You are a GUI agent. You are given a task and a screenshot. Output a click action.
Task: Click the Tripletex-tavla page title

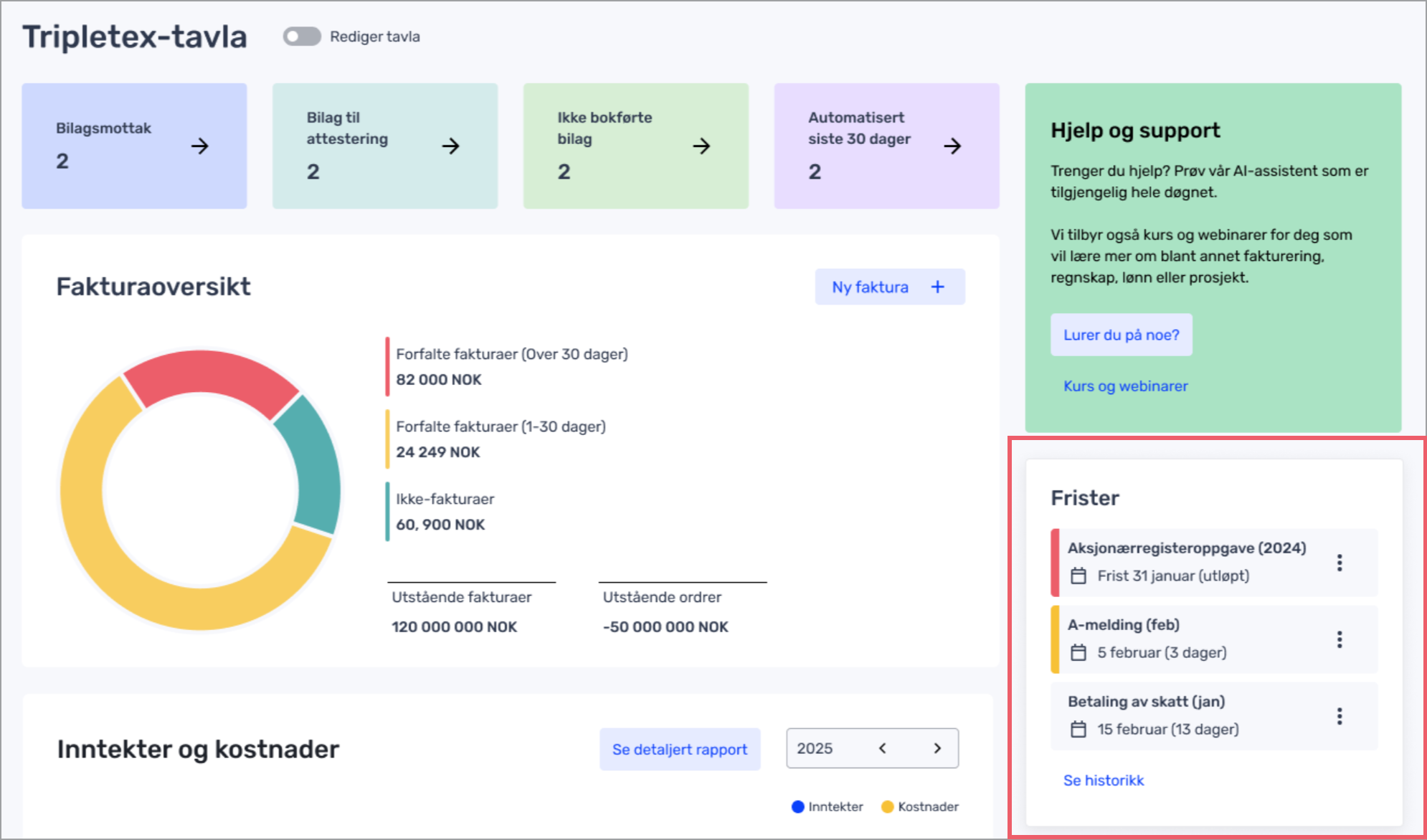[x=135, y=37]
